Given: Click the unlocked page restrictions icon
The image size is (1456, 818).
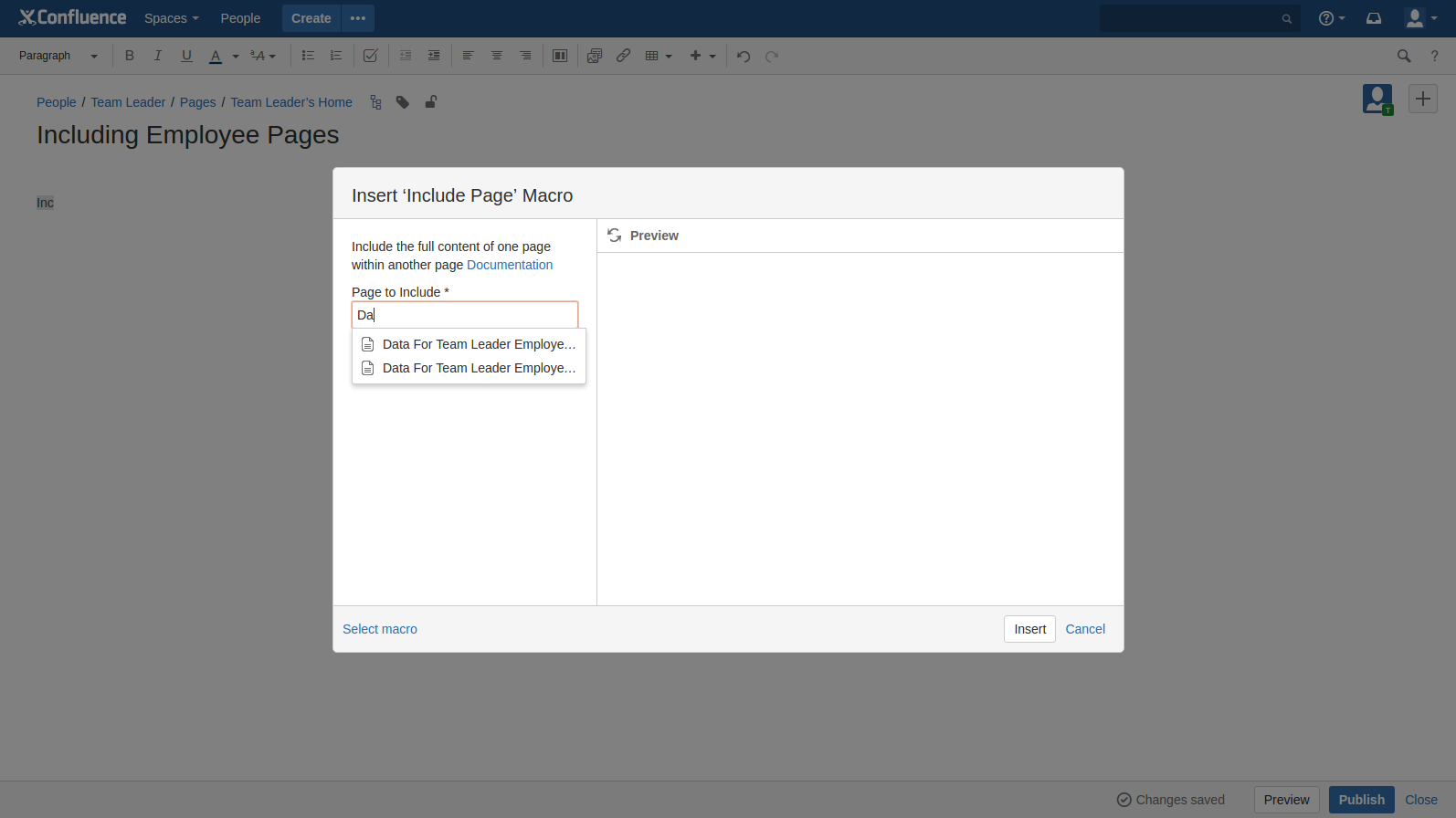Looking at the screenshot, I should click(430, 102).
